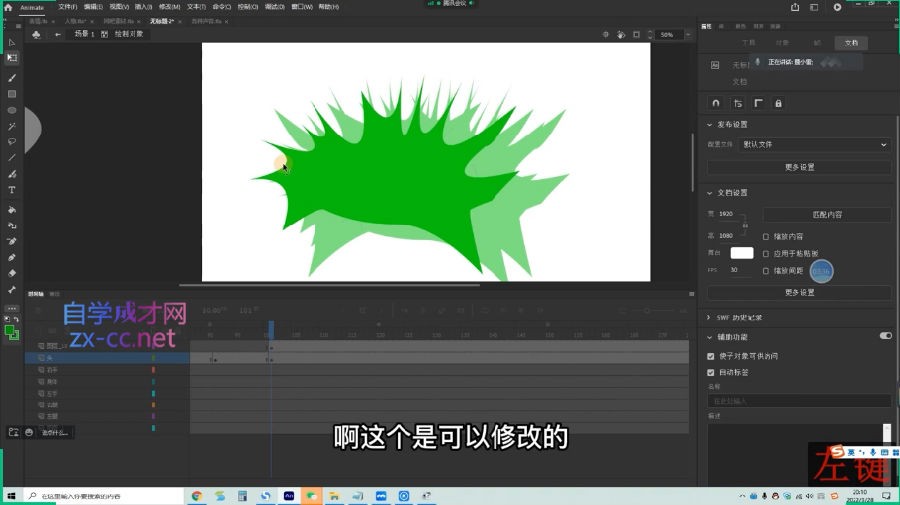
Task: Click the clip content outside stage icon
Action: pos(636,34)
